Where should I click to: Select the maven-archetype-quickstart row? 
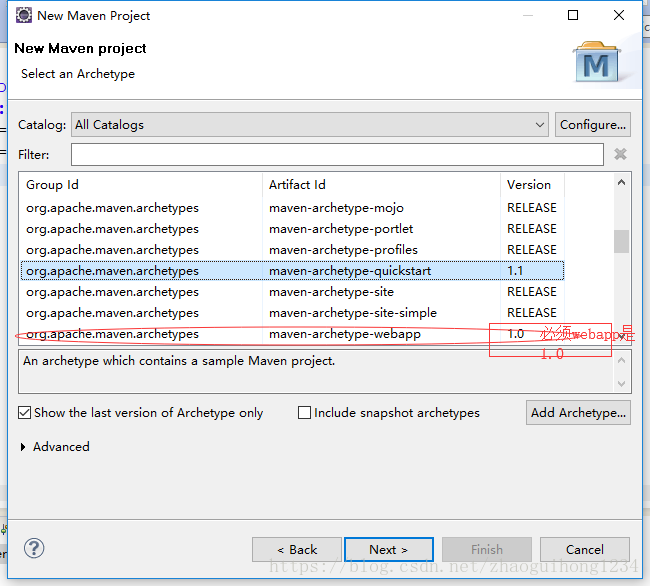(292, 271)
